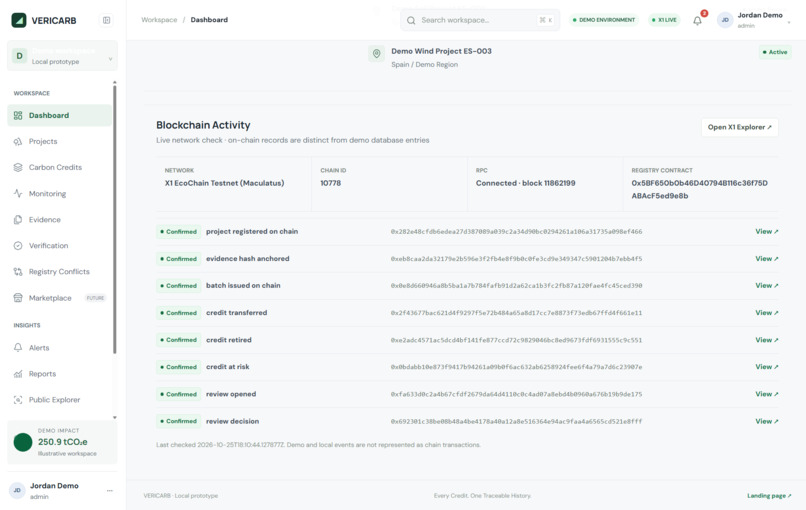Click the JD avatar in top bar
The width and height of the screenshot is (806, 510).
(x=725, y=20)
